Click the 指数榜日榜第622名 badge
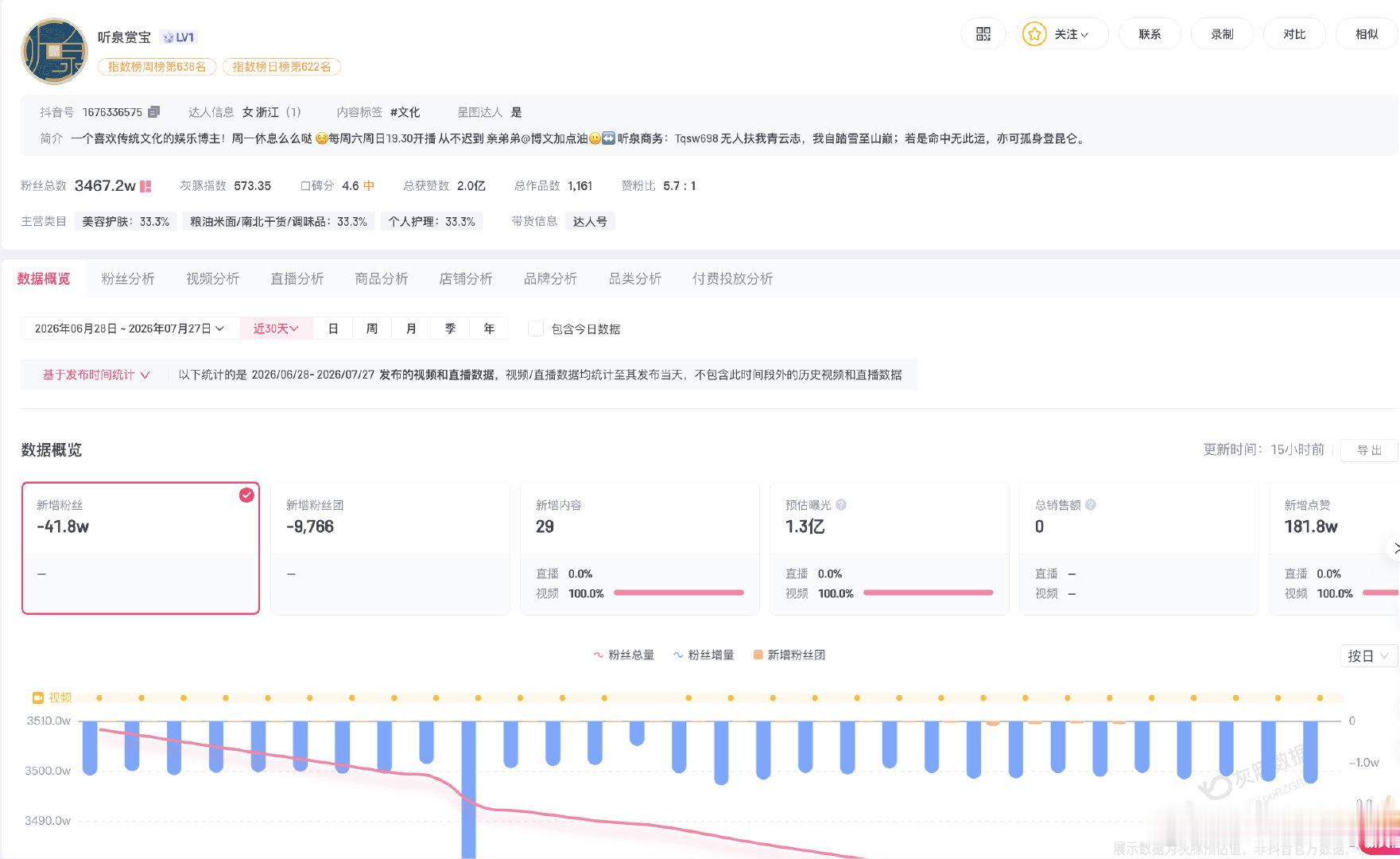The width and height of the screenshot is (1400, 859). [x=281, y=67]
